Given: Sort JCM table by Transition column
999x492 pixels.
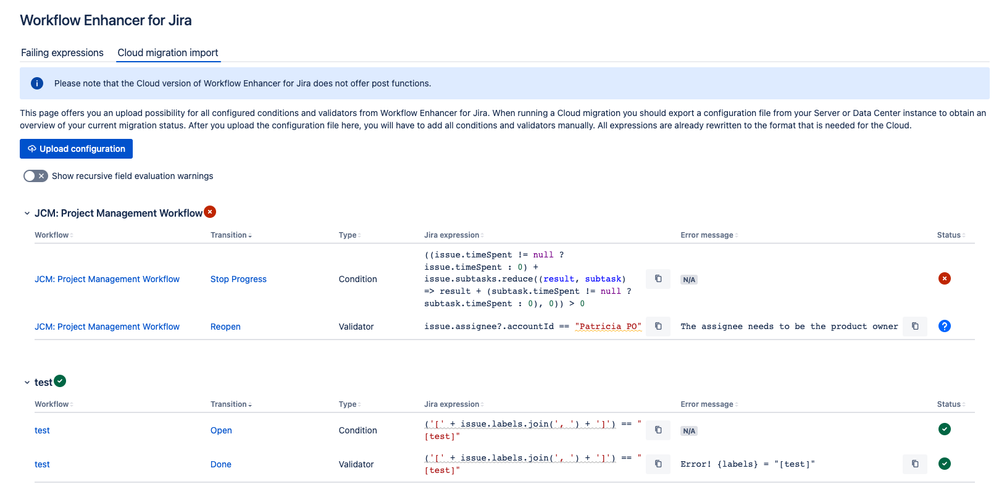Looking at the screenshot, I should 231,235.
